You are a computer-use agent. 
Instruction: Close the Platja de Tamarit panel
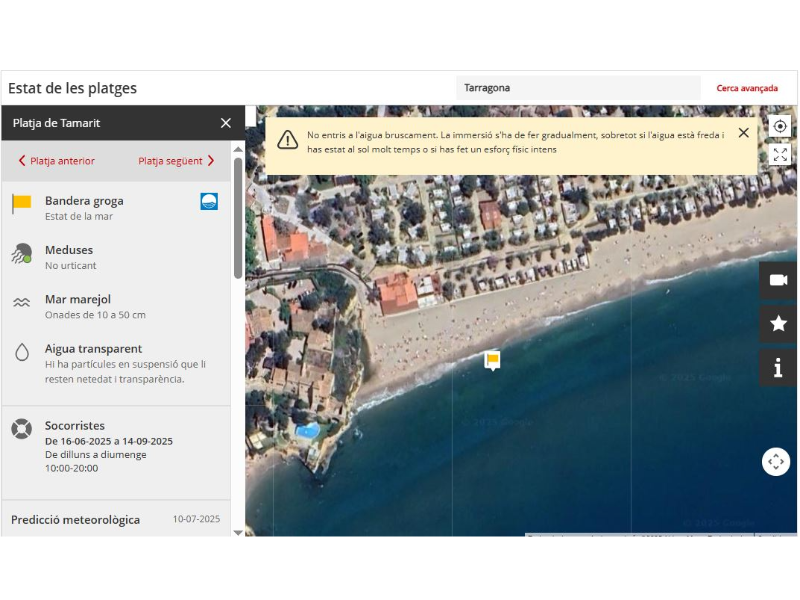[x=226, y=123]
